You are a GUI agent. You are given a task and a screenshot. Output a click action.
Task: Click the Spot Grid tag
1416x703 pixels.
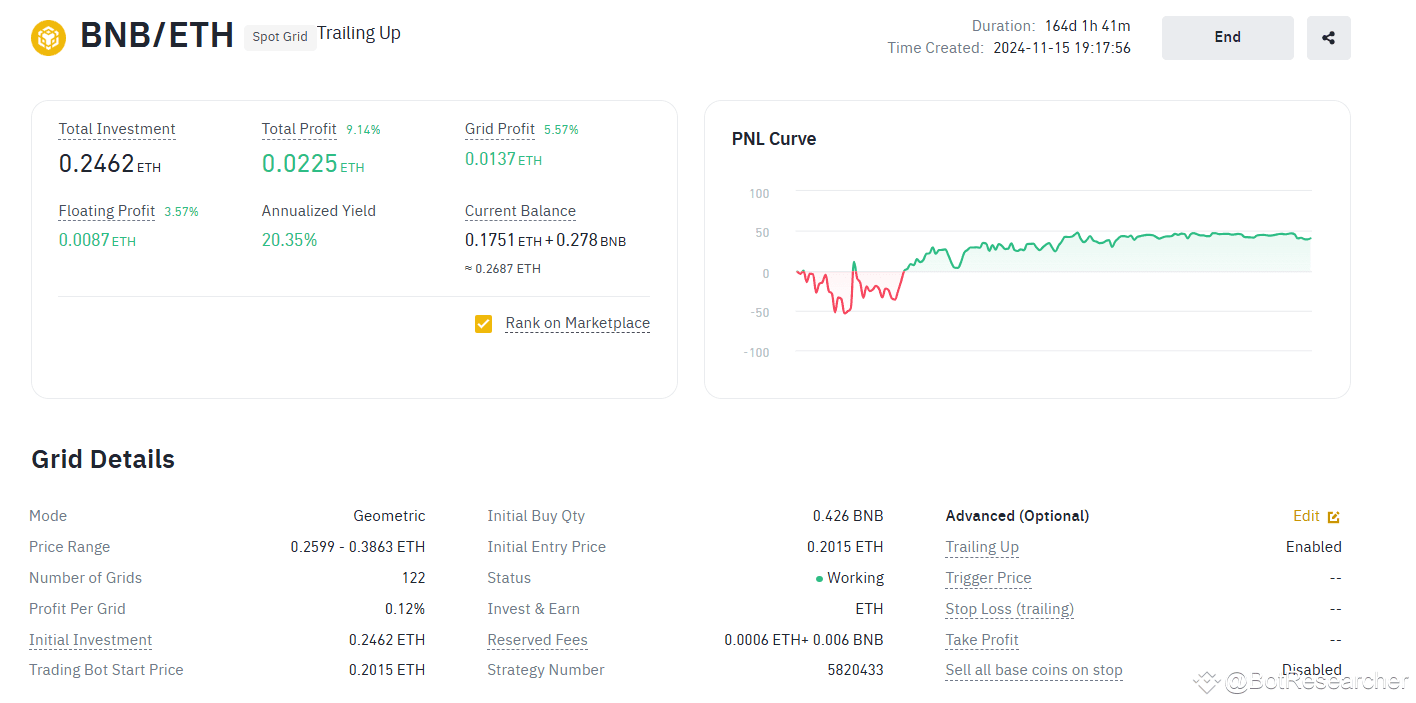coord(280,38)
